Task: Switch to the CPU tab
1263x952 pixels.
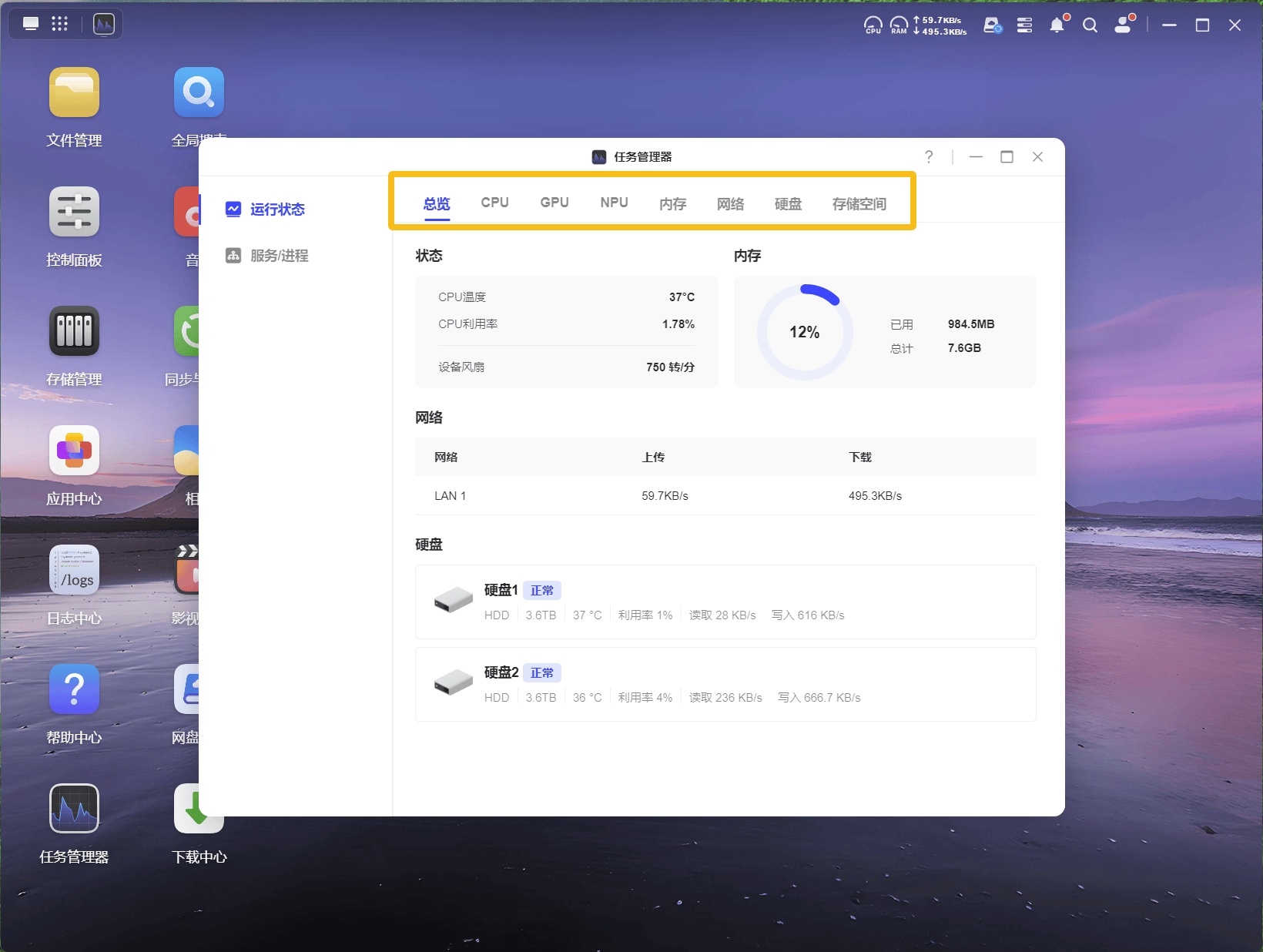Action: tap(495, 203)
